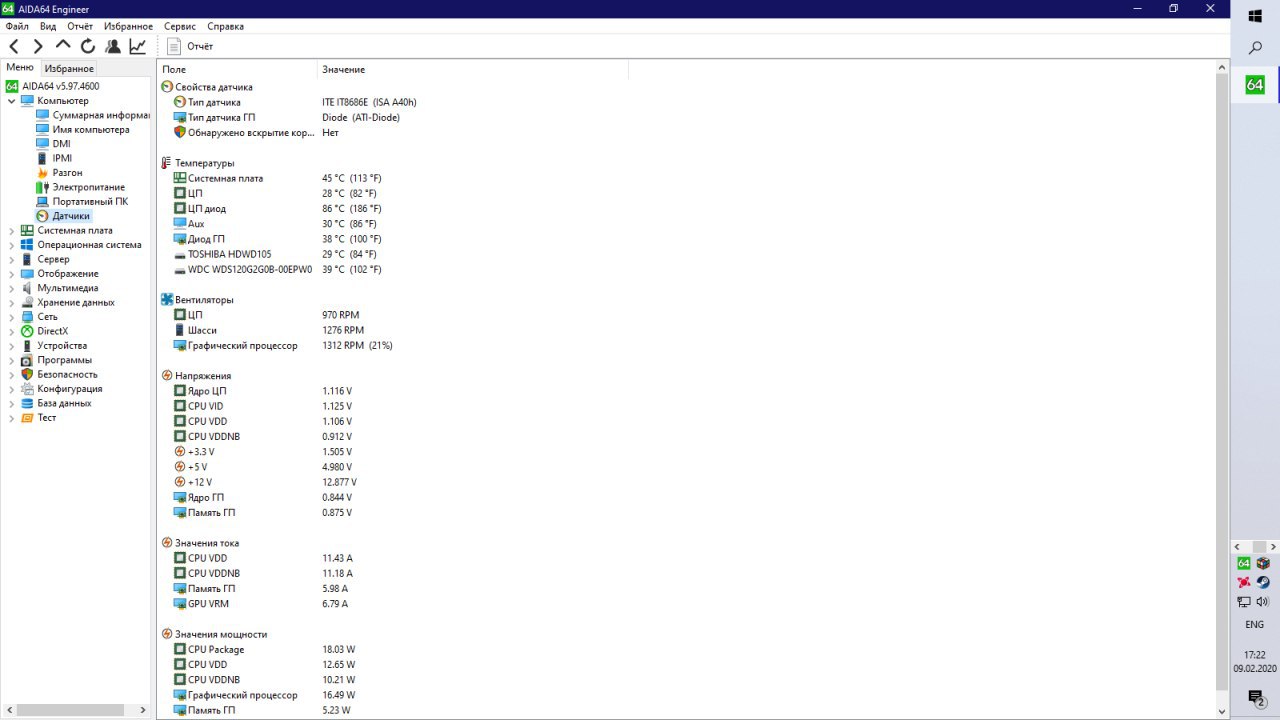Go forward with the right arrow toolbar button

click(38, 46)
